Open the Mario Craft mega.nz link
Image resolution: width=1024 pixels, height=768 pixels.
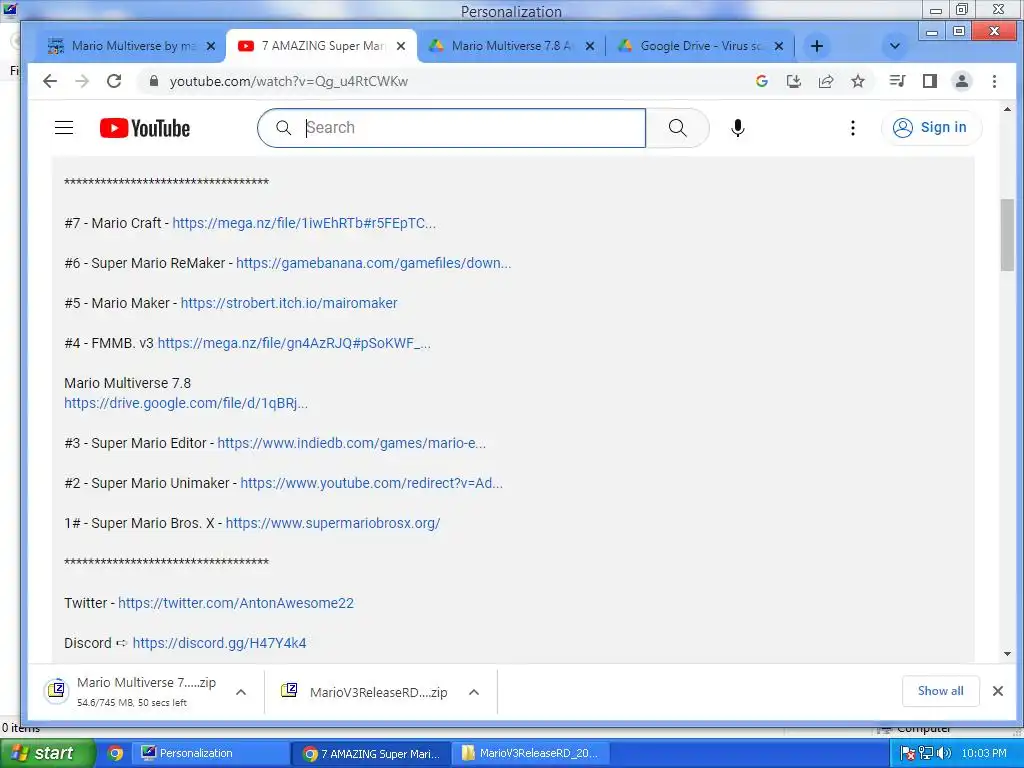click(x=304, y=223)
